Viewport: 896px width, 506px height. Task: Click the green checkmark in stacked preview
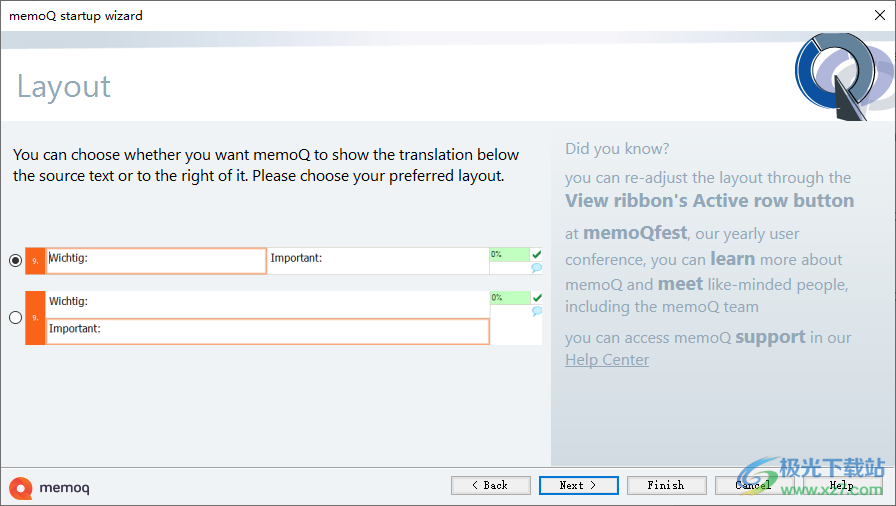tap(537, 298)
